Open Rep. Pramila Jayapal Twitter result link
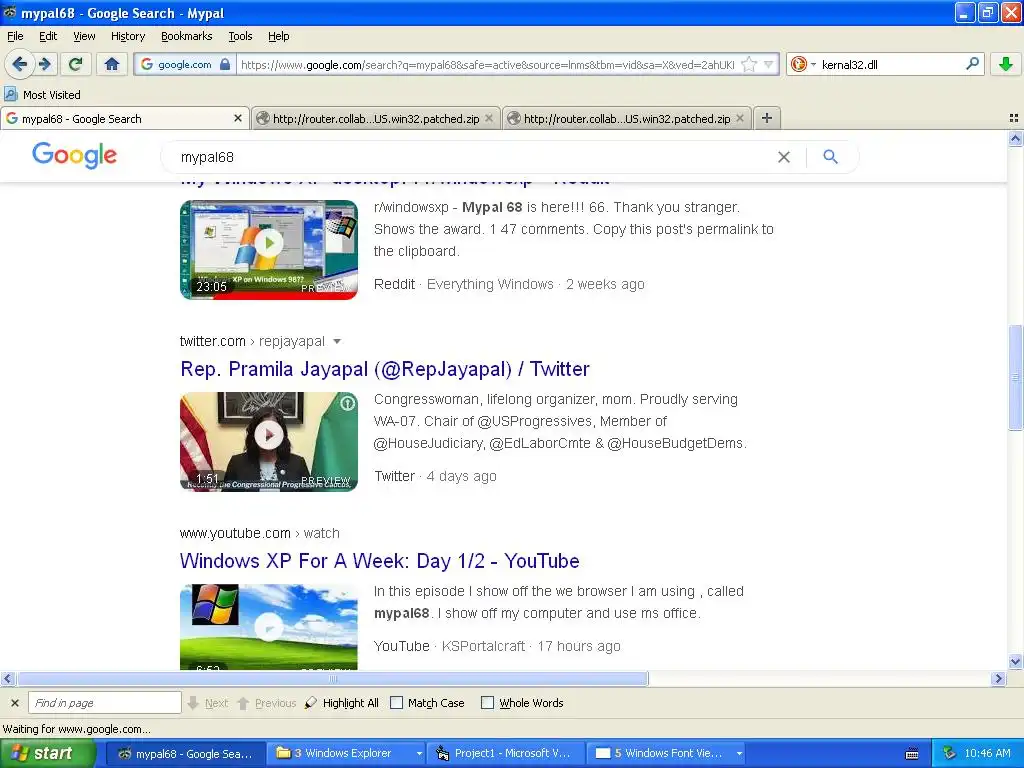The height and width of the screenshot is (768, 1024). tap(385, 369)
